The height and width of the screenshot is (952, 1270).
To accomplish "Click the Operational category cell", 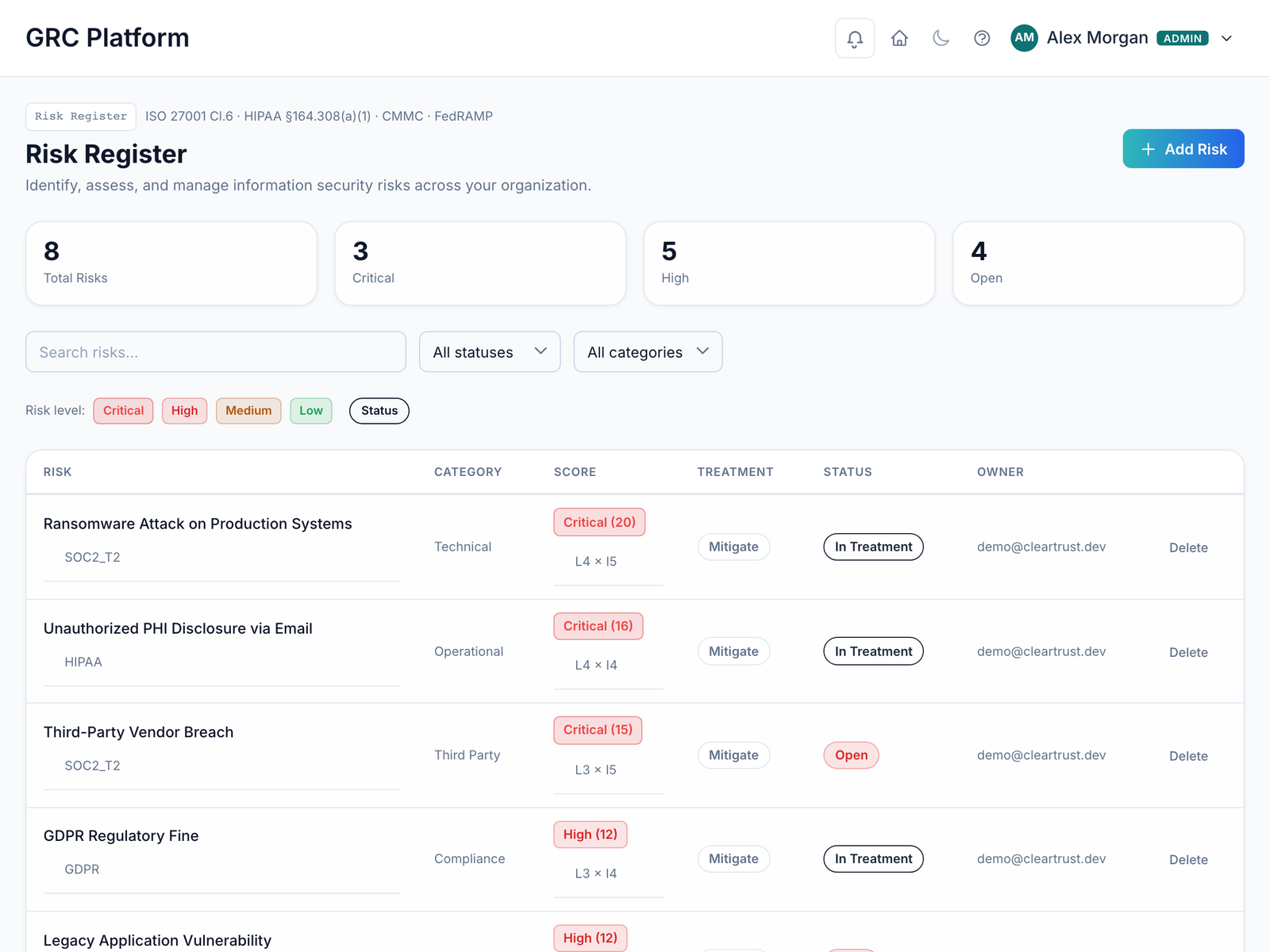I will pyautogui.click(x=468, y=651).
